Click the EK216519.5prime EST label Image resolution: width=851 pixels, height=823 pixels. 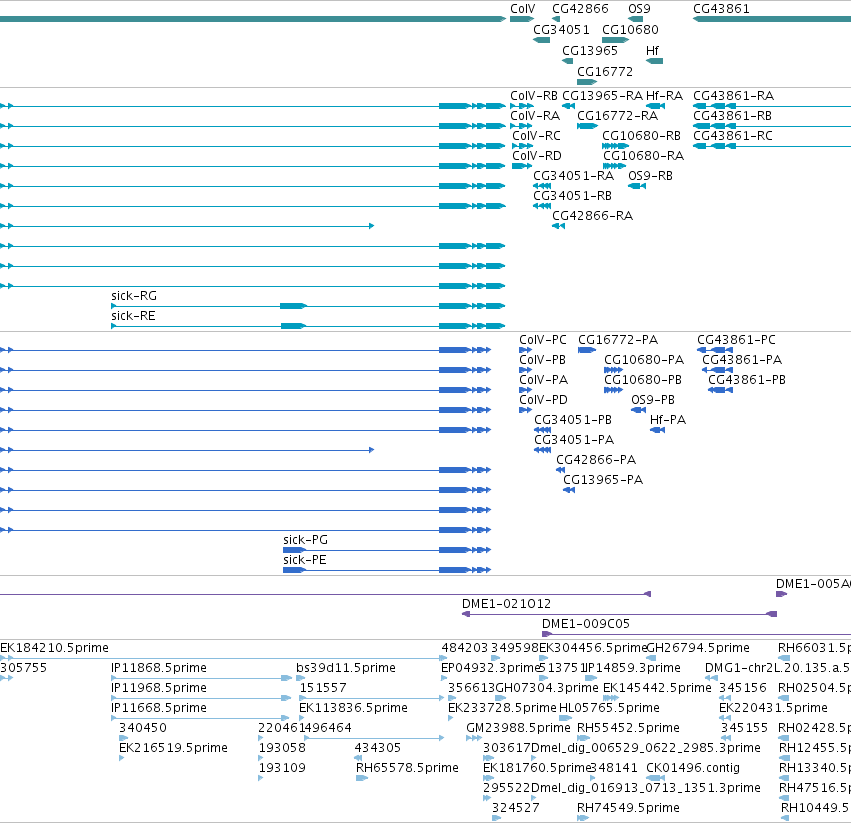tap(173, 749)
